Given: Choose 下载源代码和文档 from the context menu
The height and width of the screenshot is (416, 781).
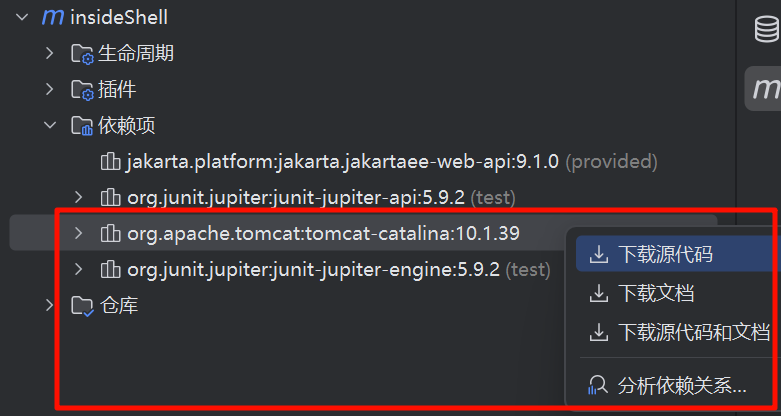Looking at the screenshot, I should click(x=693, y=332).
